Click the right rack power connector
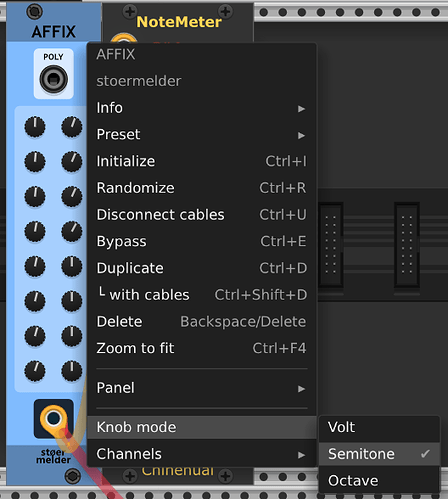This screenshot has width=448, height=499. click(407, 245)
